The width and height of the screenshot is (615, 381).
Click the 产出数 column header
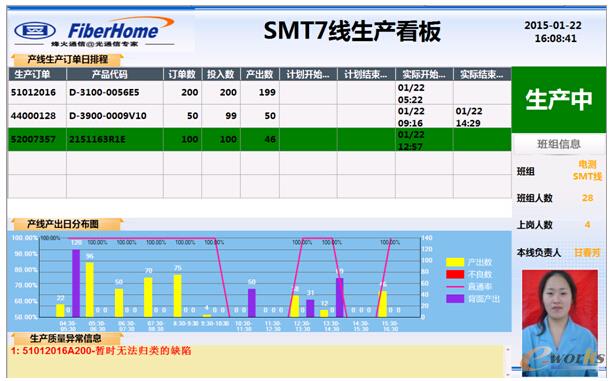[x=259, y=74]
